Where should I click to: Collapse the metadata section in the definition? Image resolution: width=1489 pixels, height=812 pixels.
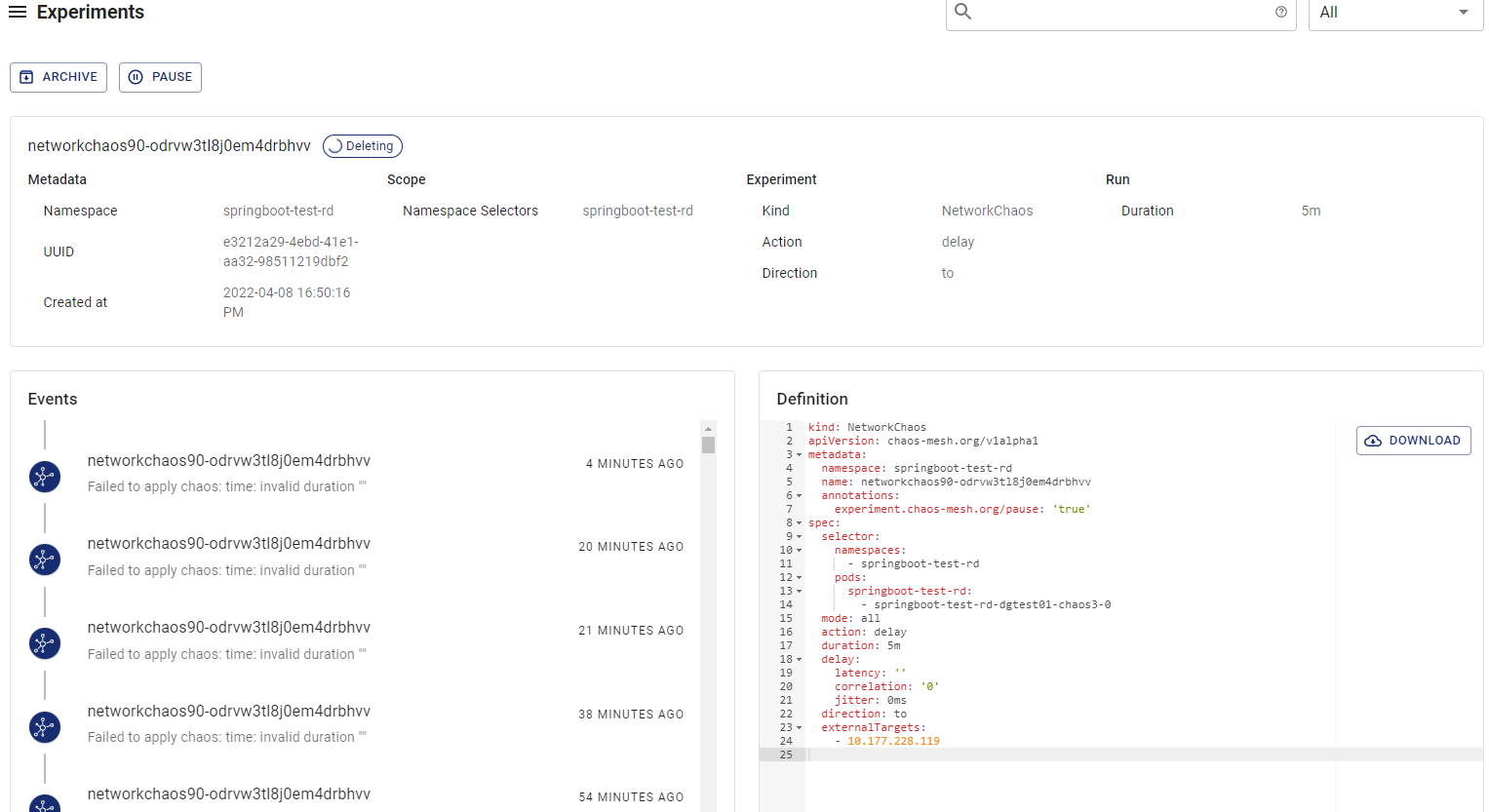(x=798, y=453)
